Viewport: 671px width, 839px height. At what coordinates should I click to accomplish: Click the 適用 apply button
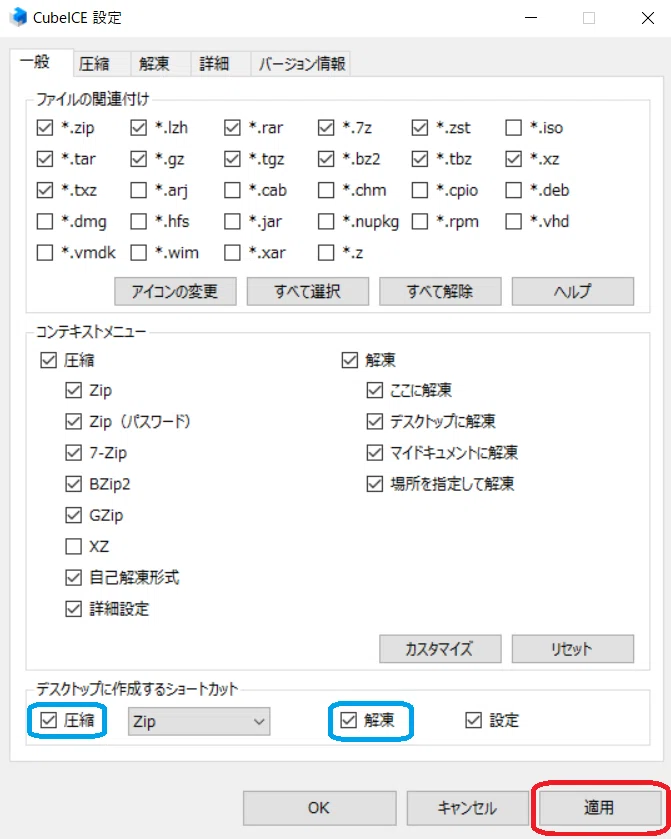(600, 807)
